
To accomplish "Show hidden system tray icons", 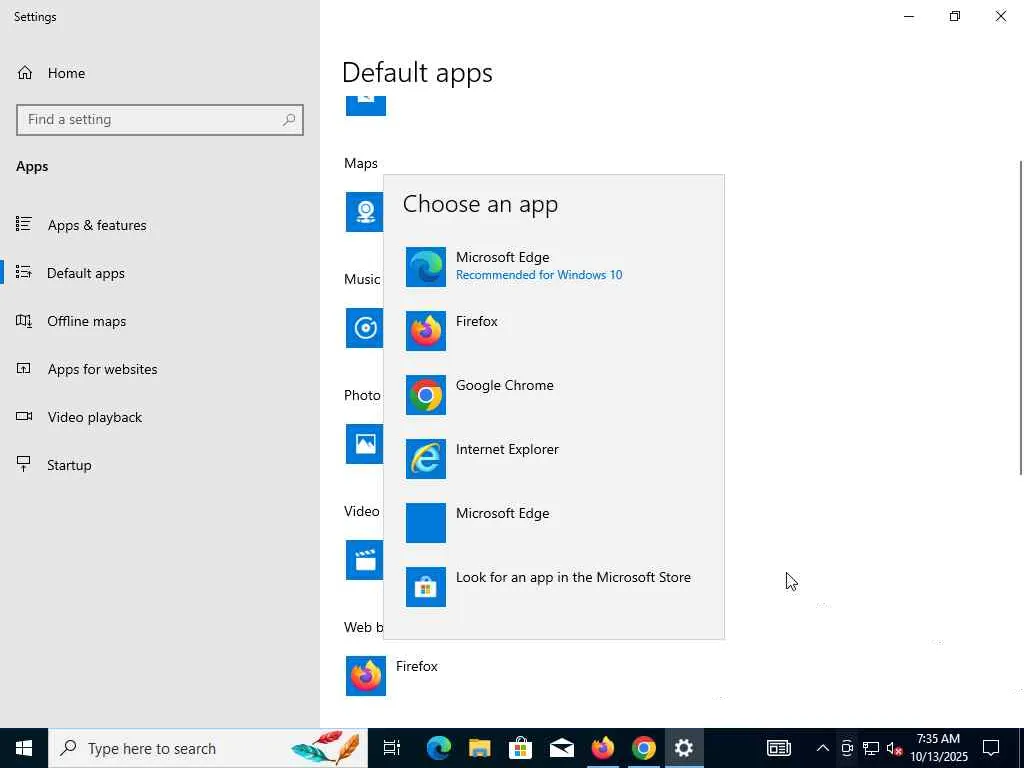I will point(823,748).
